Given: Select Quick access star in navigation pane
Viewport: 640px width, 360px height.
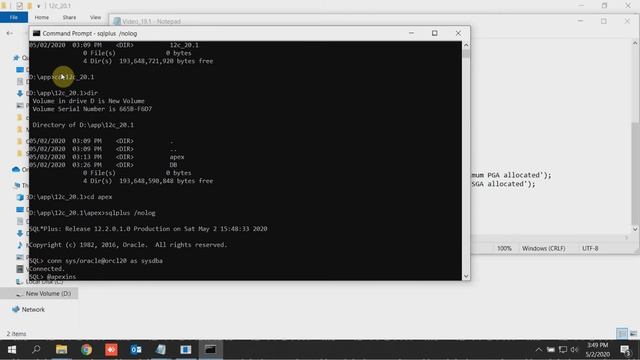Looking at the screenshot, I should [16, 58].
